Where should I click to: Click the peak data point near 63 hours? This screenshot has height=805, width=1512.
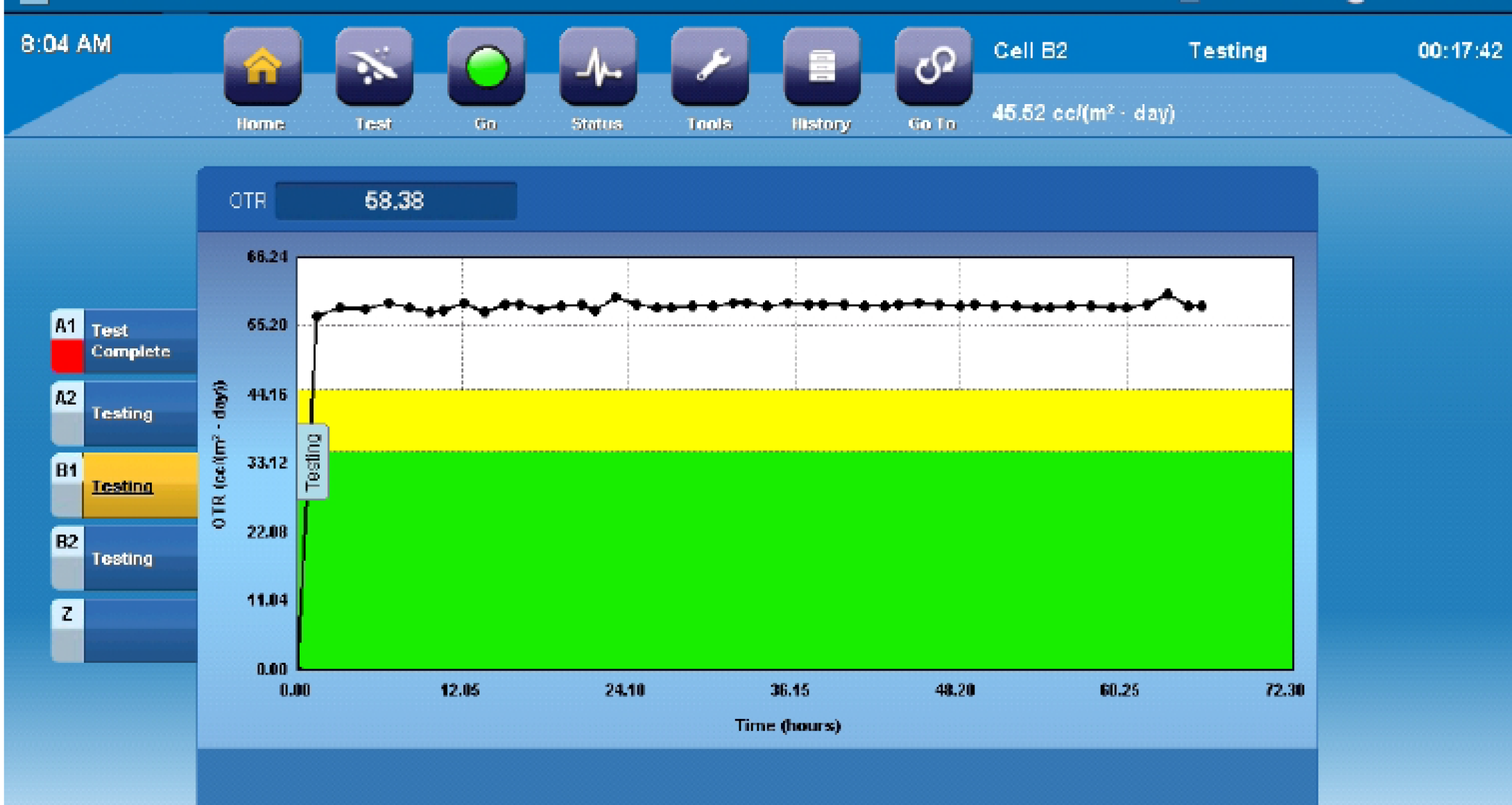click(x=1168, y=294)
